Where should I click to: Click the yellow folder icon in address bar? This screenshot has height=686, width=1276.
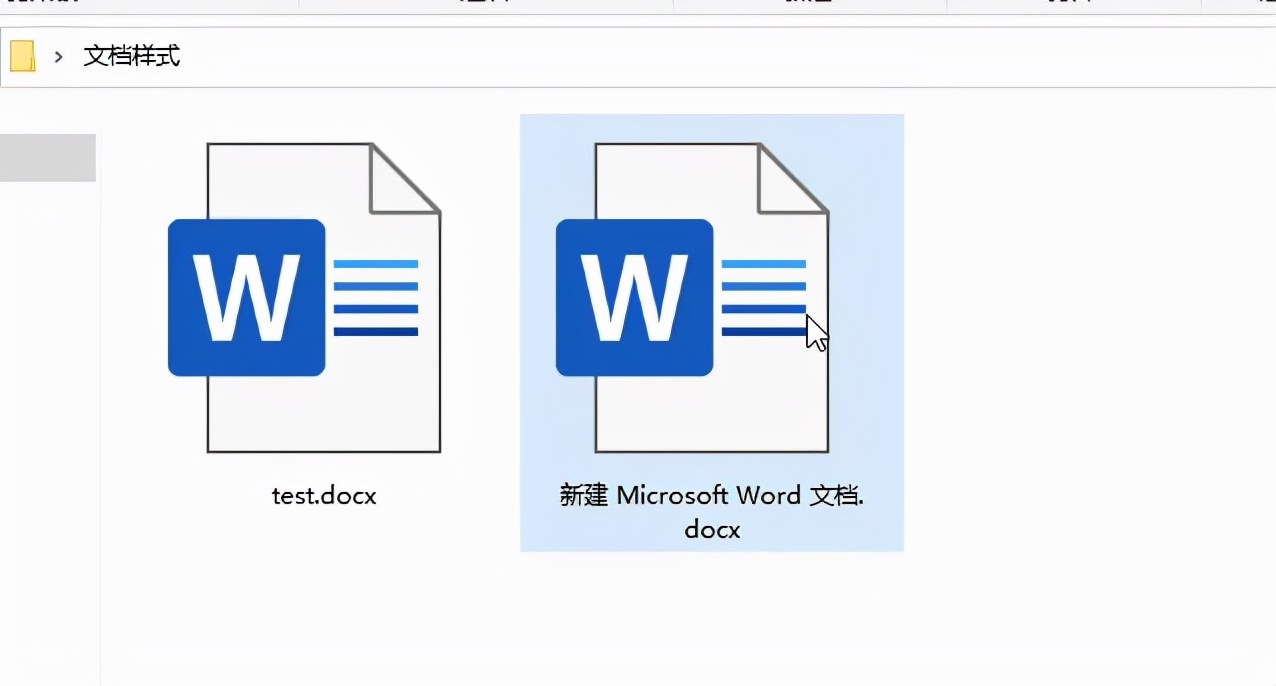(x=23, y=56)
